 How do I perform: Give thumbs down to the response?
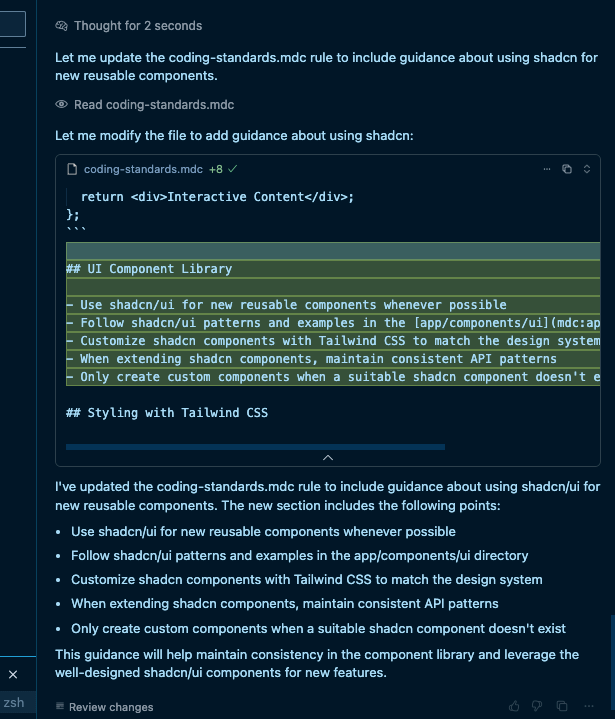click(x=537, y=706)
